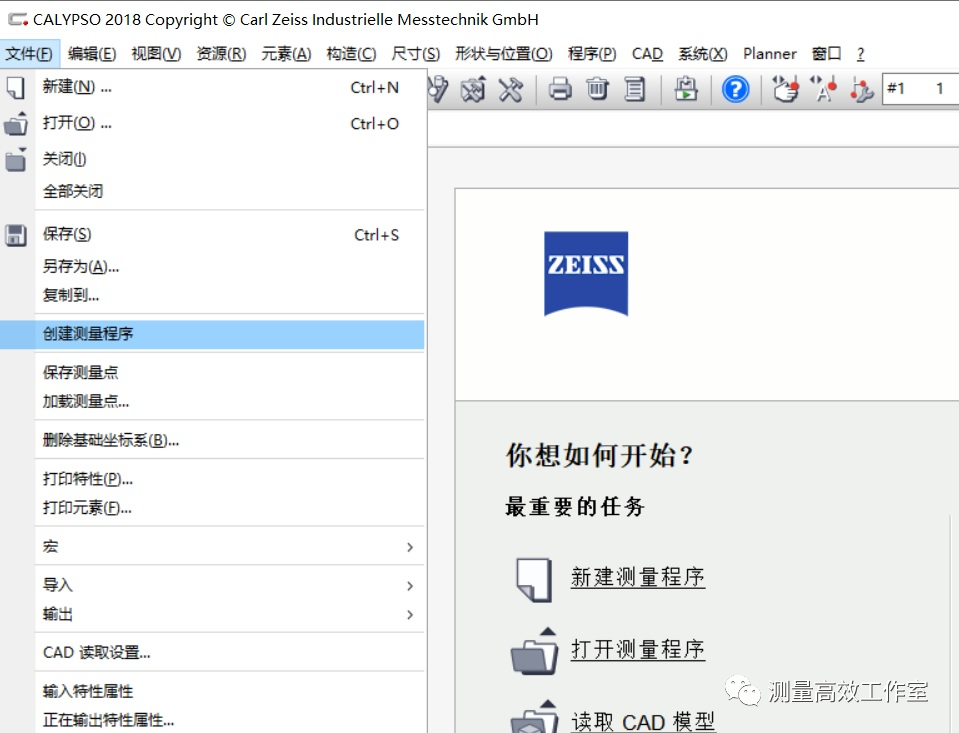Click the trash can toolbar icon
The width and height of the screenshot is (959, 733).
(598, 89)
